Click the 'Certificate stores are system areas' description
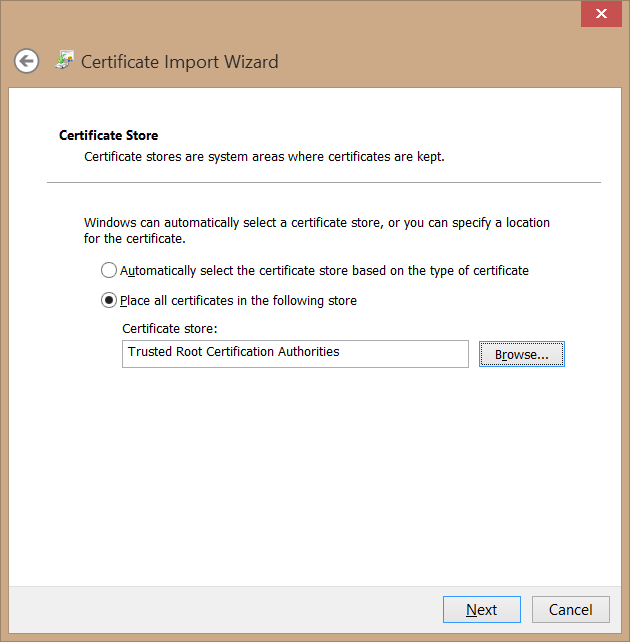 pyautogui.click(x=264, y=157)
